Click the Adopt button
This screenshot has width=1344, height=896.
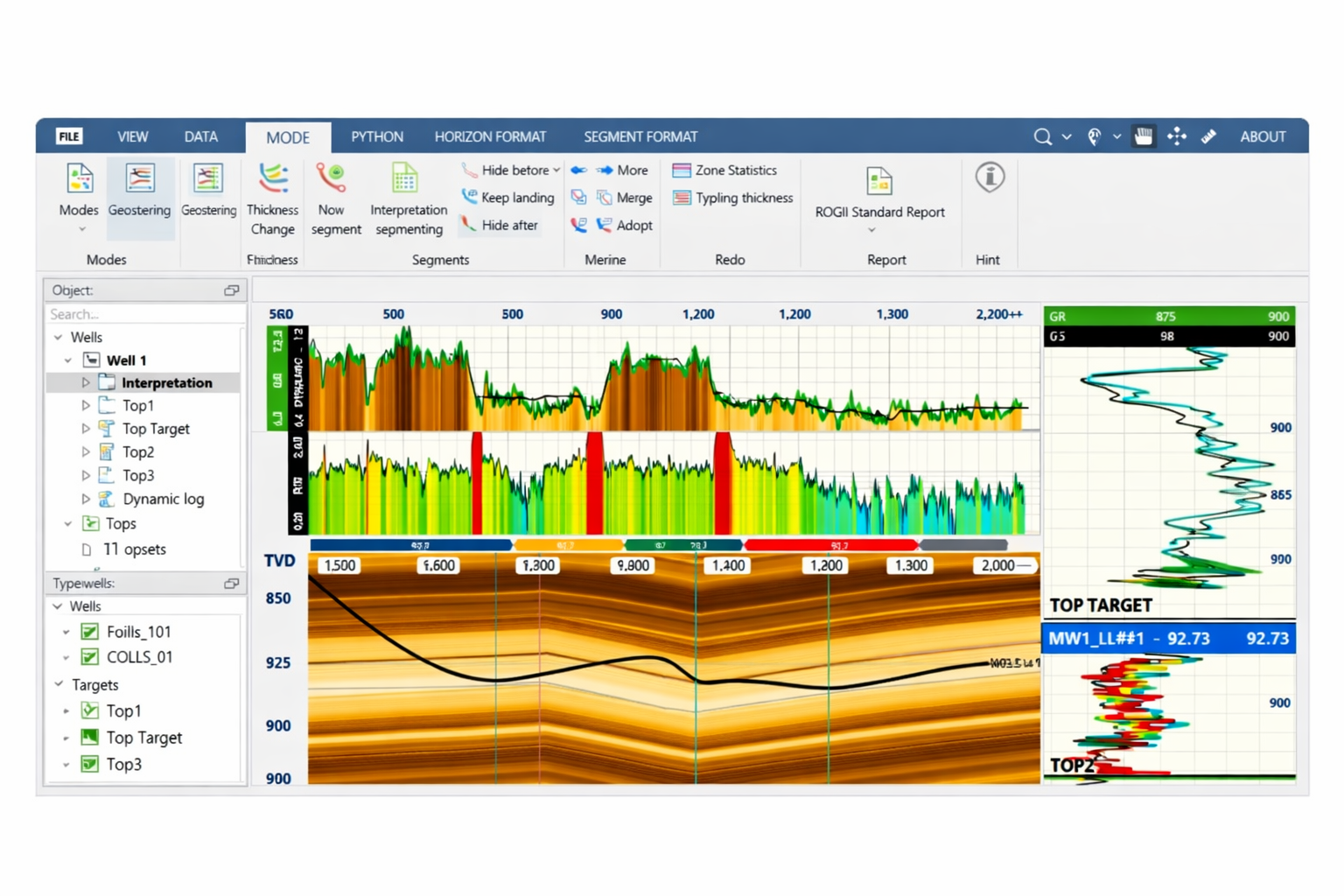point(624,225)
